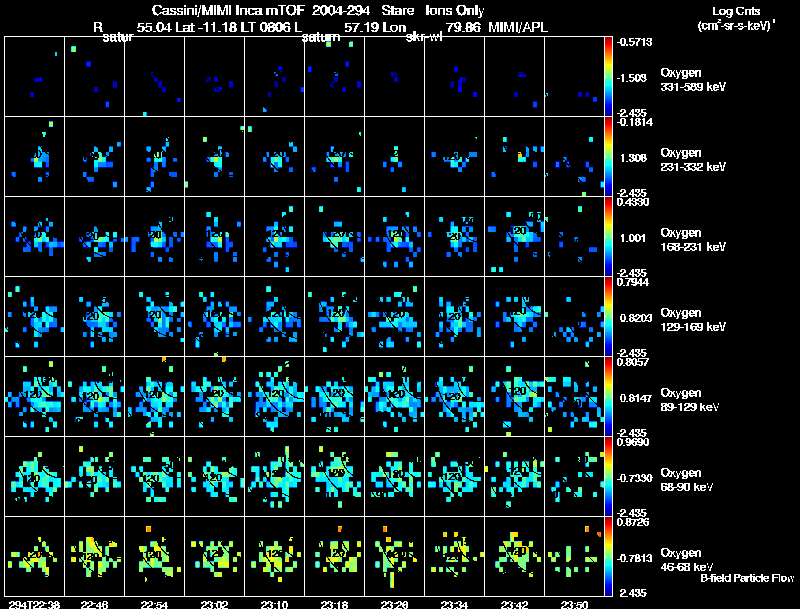Click the color bar beside Oxygen 129-169 keV
The width and height of the screenshot is (800, 609).
click(608, 317)
